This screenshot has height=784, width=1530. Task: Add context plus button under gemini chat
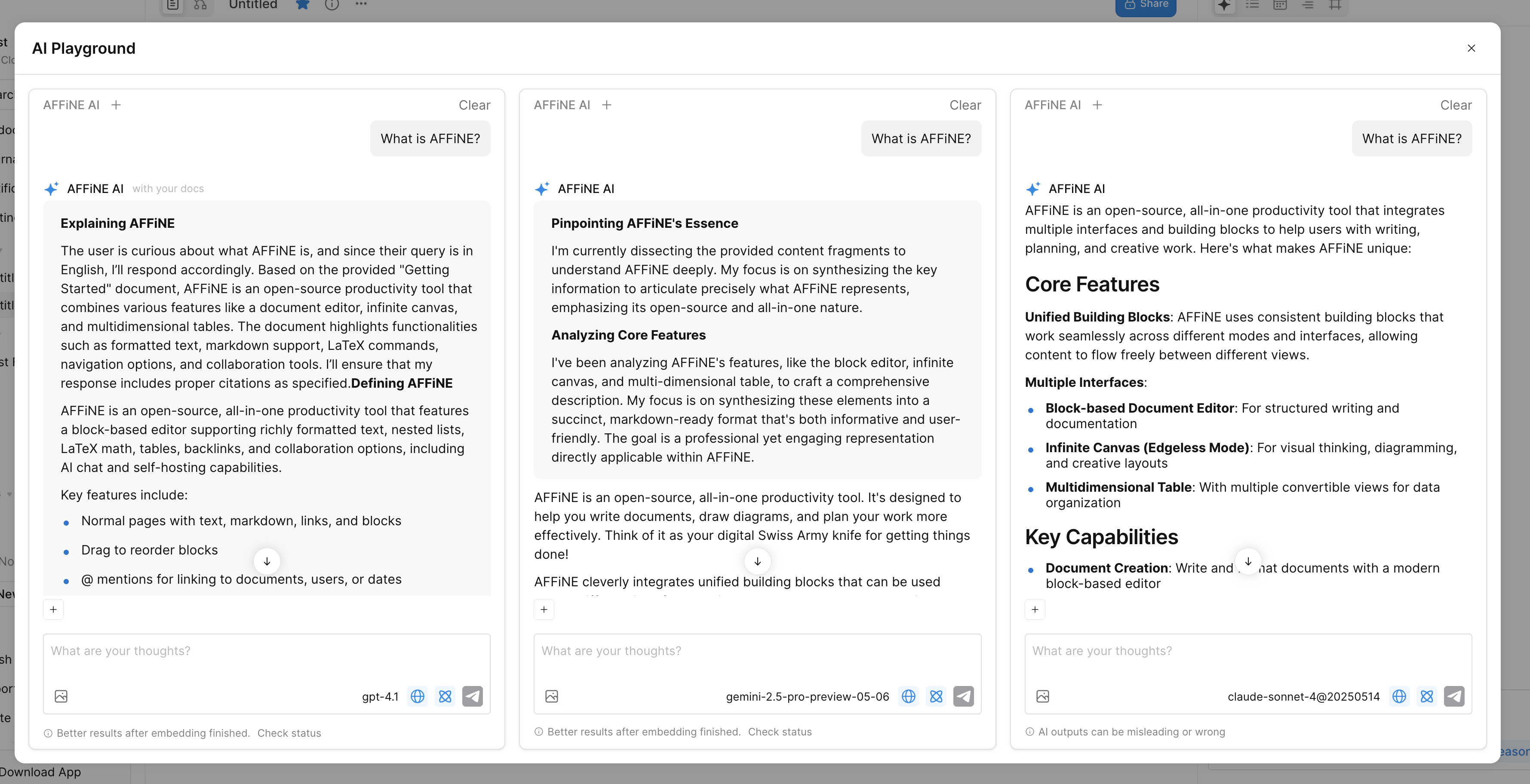pyautogui.click(x=544, y=609)
